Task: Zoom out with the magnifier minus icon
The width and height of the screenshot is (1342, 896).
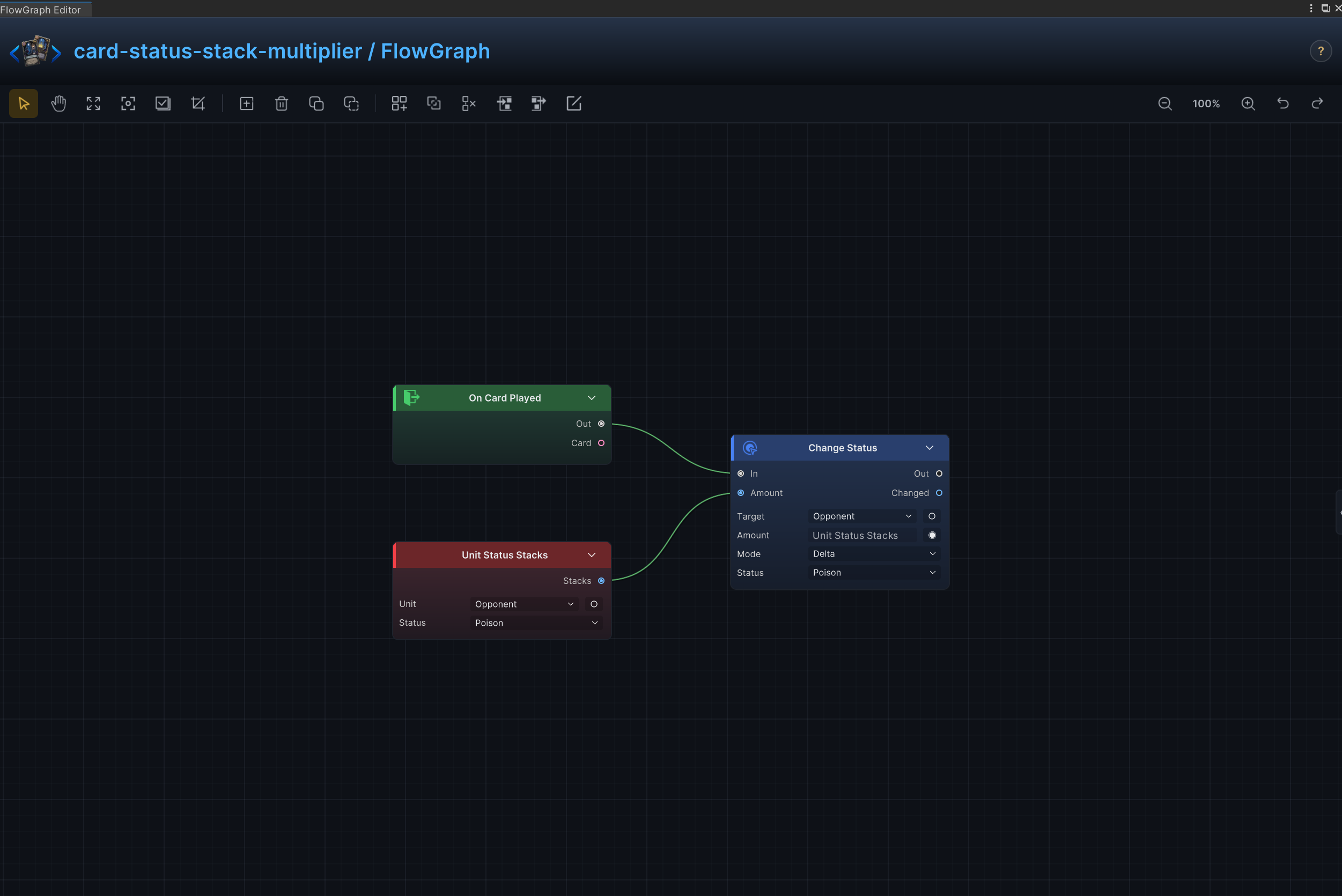Action: point(1165,103)
